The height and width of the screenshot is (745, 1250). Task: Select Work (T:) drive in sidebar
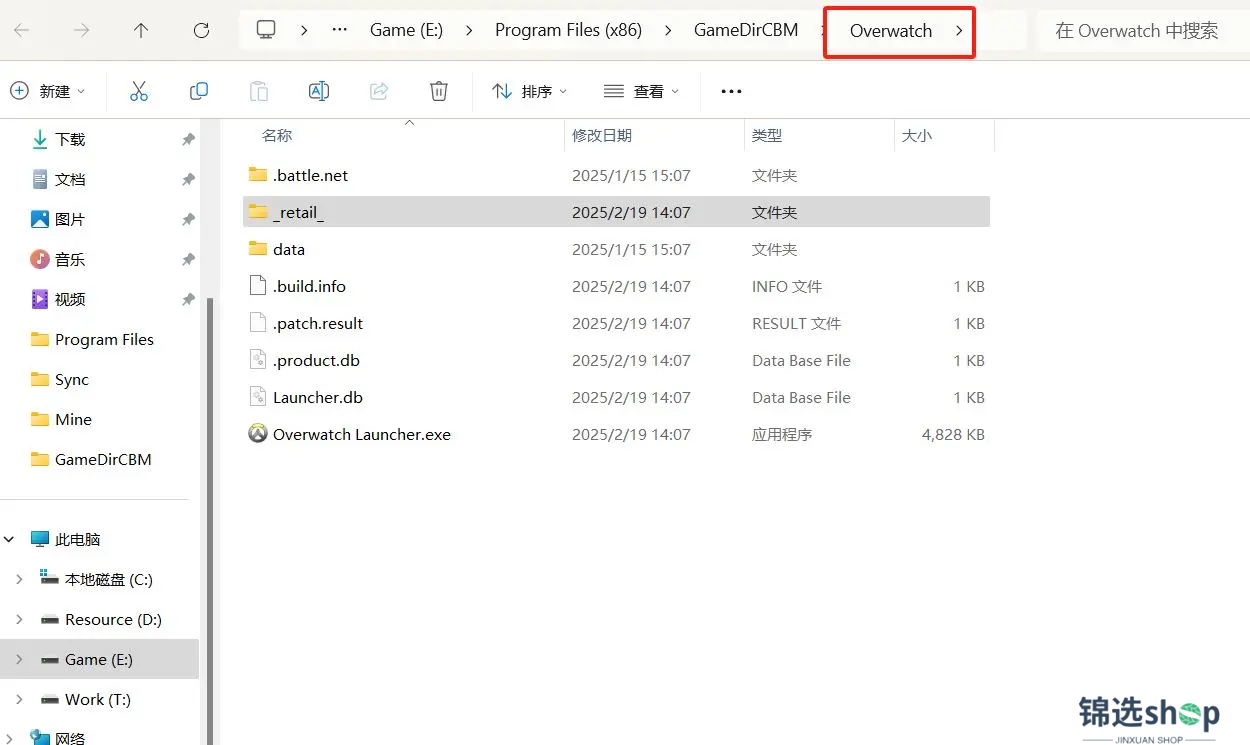(x=100, y=699)
